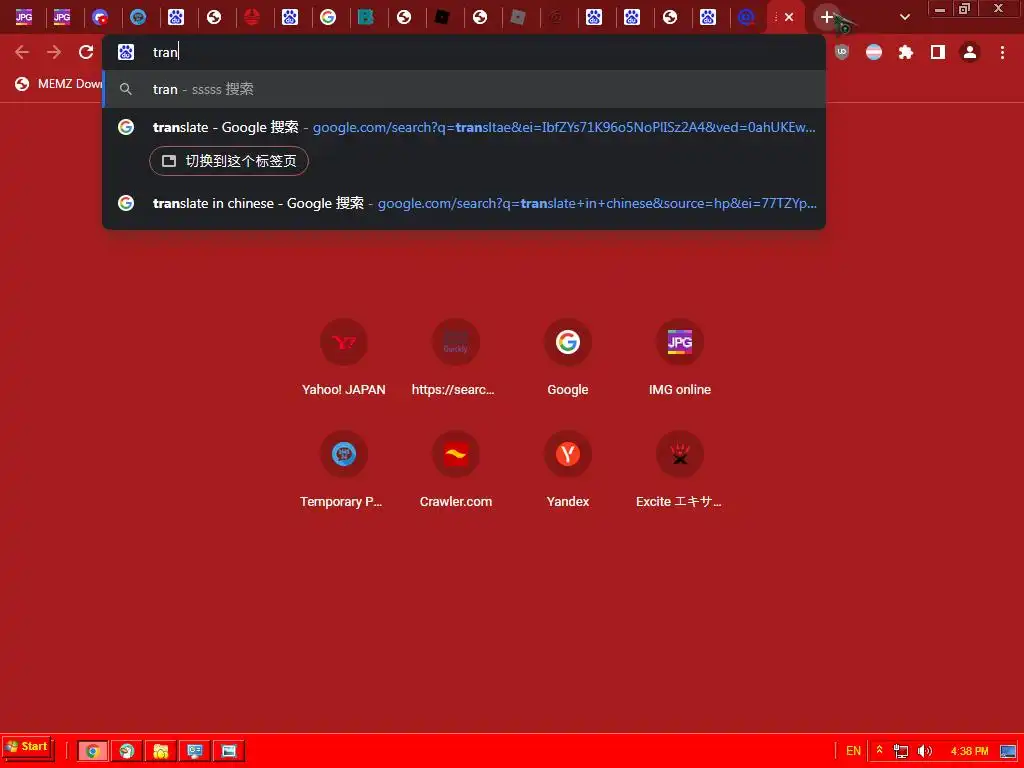This screenshot has width=1024, height=768.
Task: Open a new tab with the plus button
Action: point(827,17)
